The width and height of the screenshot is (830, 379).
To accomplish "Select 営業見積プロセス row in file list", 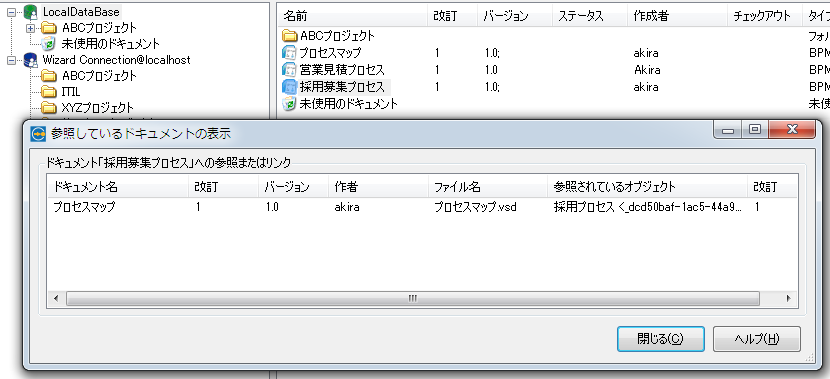I will pyautogui.click(x=554, y=70).
